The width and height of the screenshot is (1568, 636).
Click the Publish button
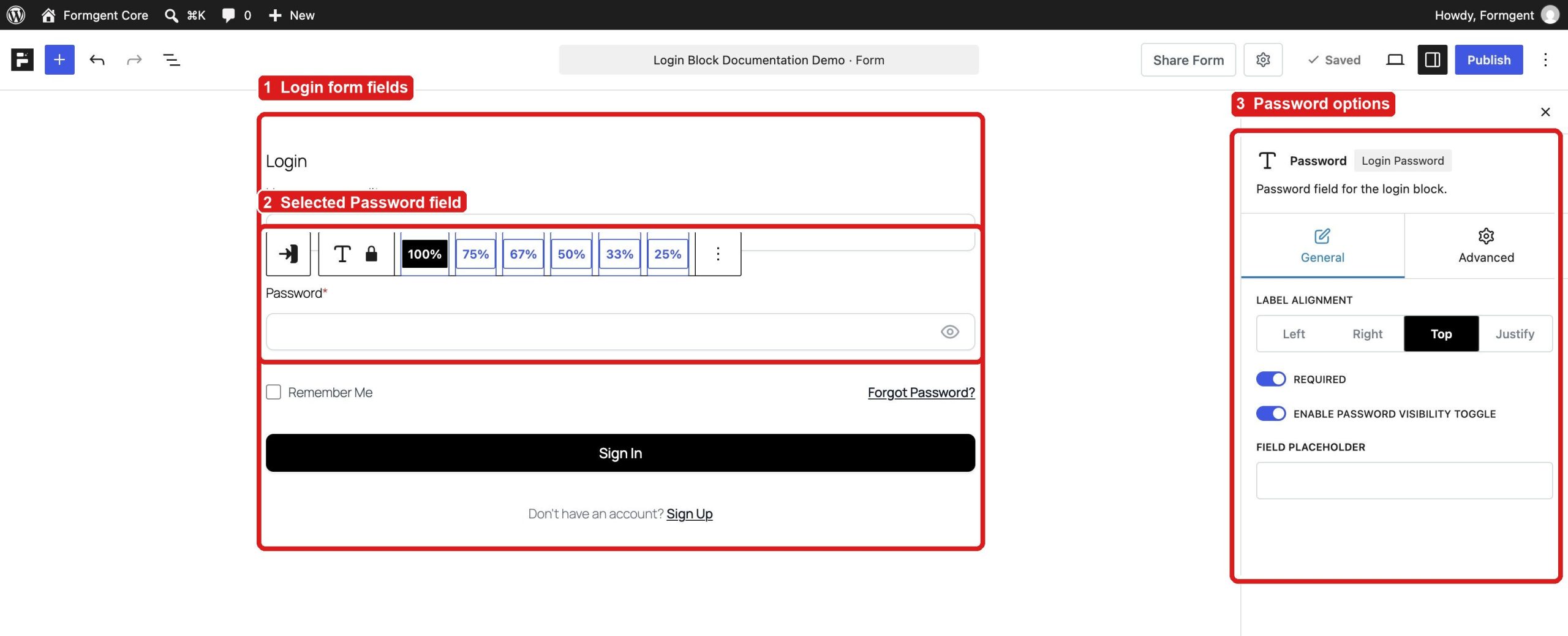pos(1489,59)
